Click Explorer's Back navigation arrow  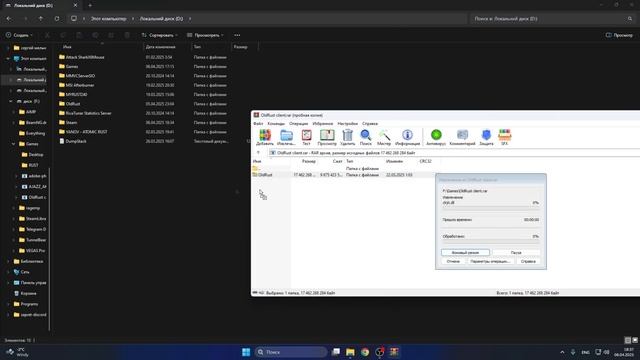click(x=9, y=19)
